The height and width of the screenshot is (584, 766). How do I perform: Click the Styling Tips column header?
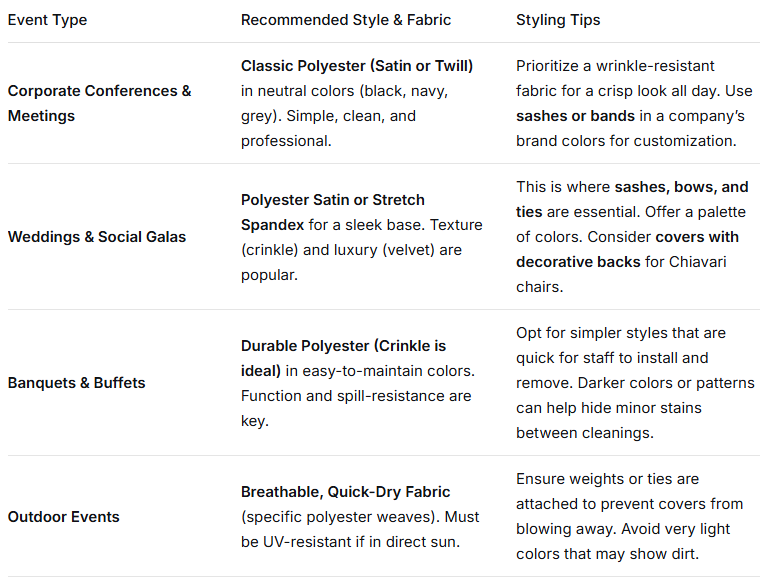tap(559, 20)
